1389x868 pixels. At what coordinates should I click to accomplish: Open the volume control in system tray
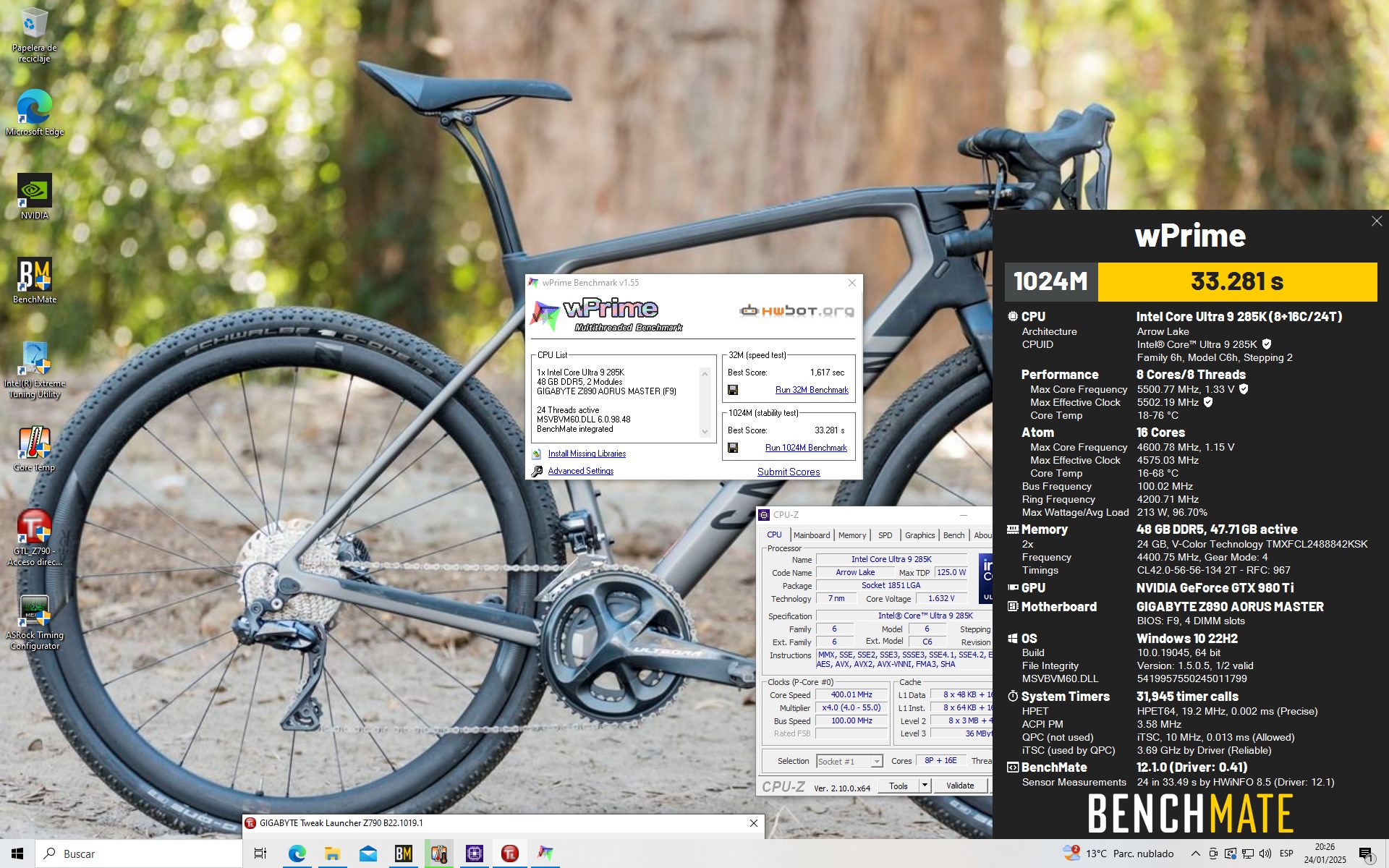click(x=1265, y=854)
